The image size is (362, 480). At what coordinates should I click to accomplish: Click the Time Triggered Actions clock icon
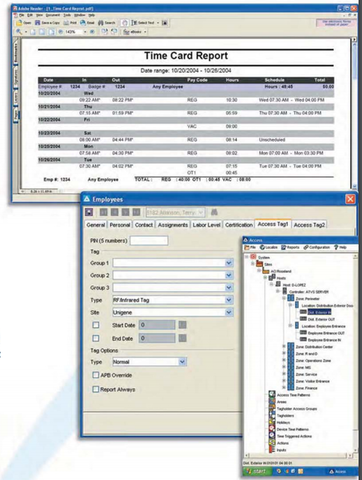point(272,436)
